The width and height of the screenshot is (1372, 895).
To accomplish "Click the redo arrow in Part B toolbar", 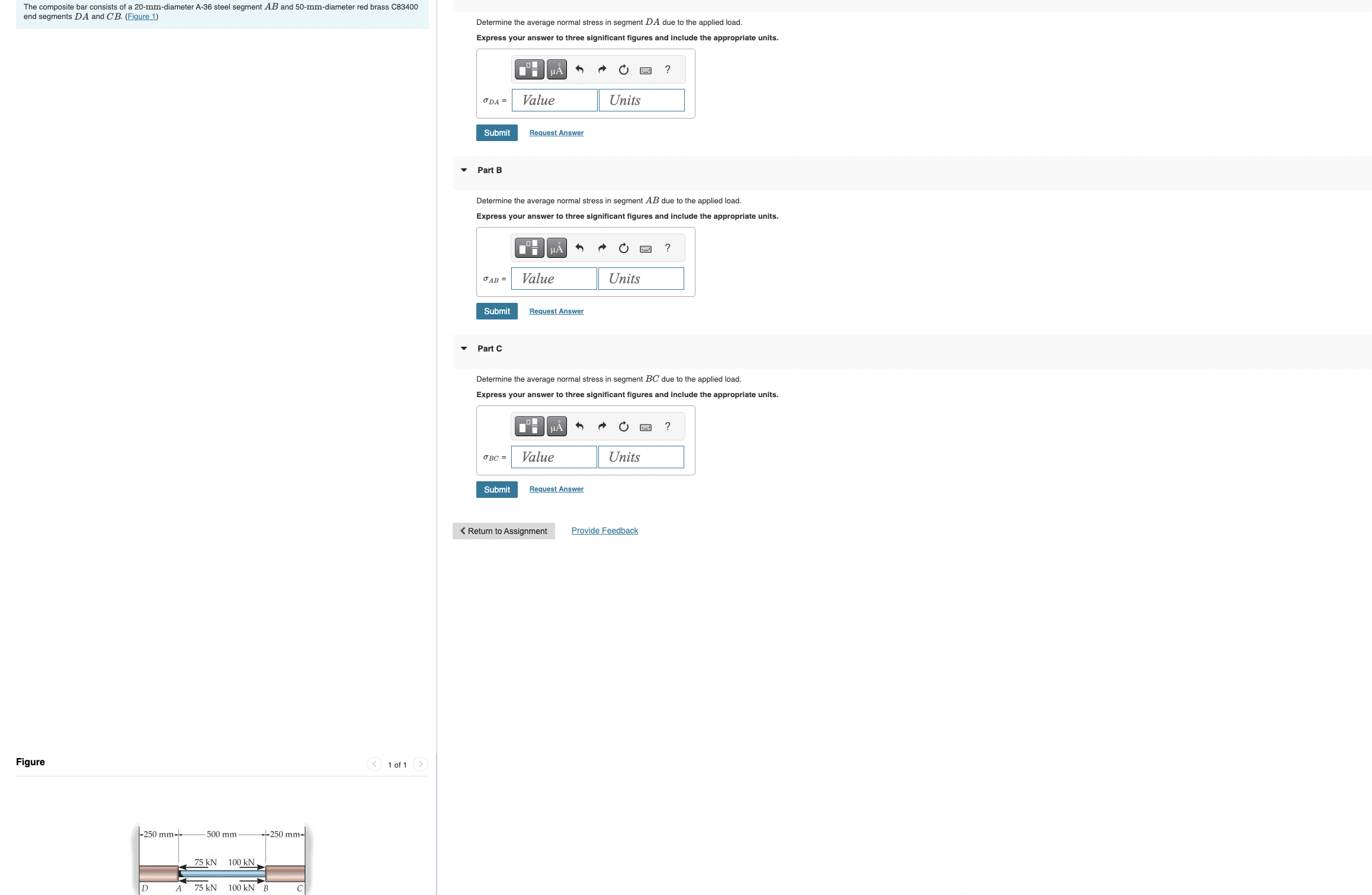I will click(x=602, y=248).
